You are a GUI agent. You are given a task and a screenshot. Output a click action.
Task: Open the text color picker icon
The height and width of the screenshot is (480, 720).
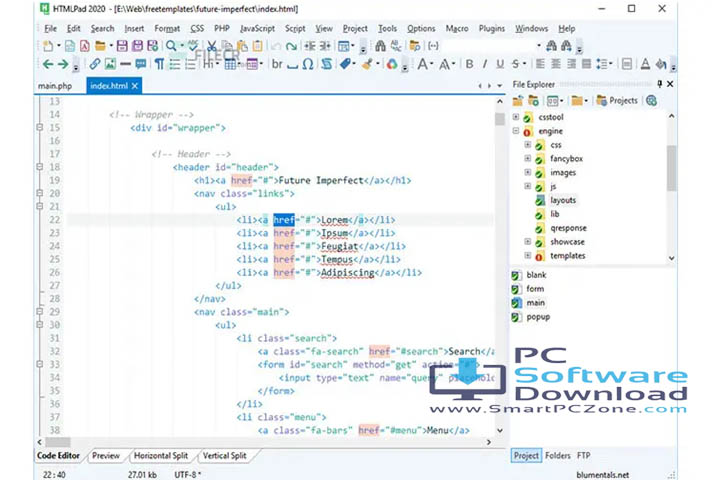(x=392, y=64)
